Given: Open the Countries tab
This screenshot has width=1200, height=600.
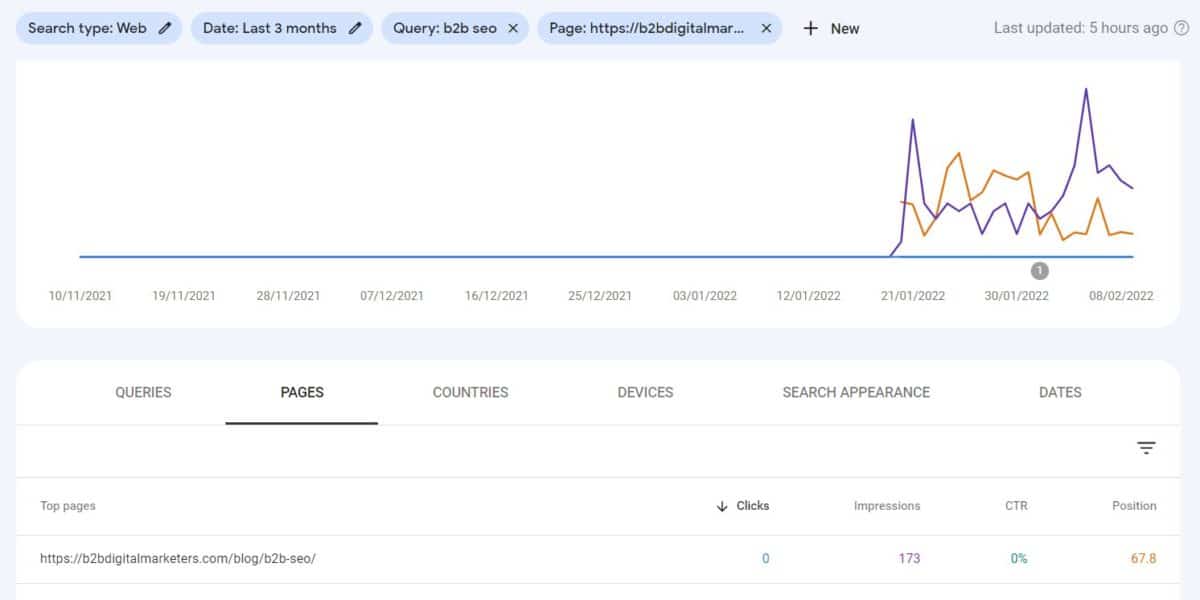Looking at the screenshot, I should [x=470, y=392].
